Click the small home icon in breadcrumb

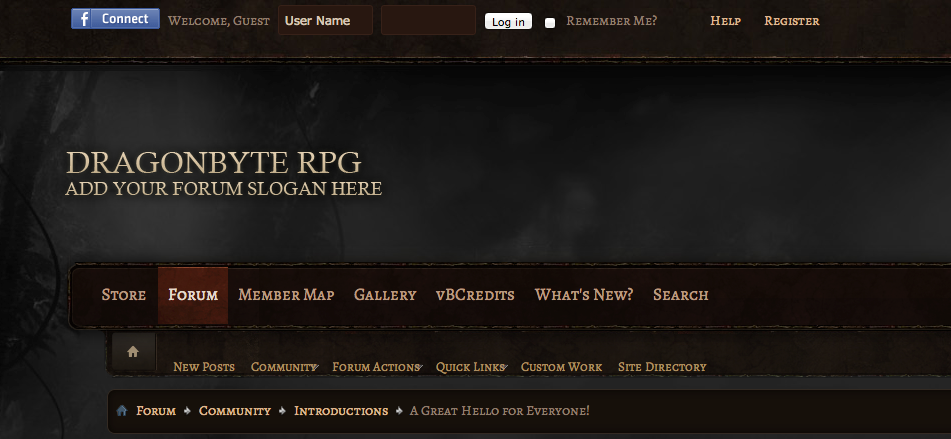[x=122, y=411]
